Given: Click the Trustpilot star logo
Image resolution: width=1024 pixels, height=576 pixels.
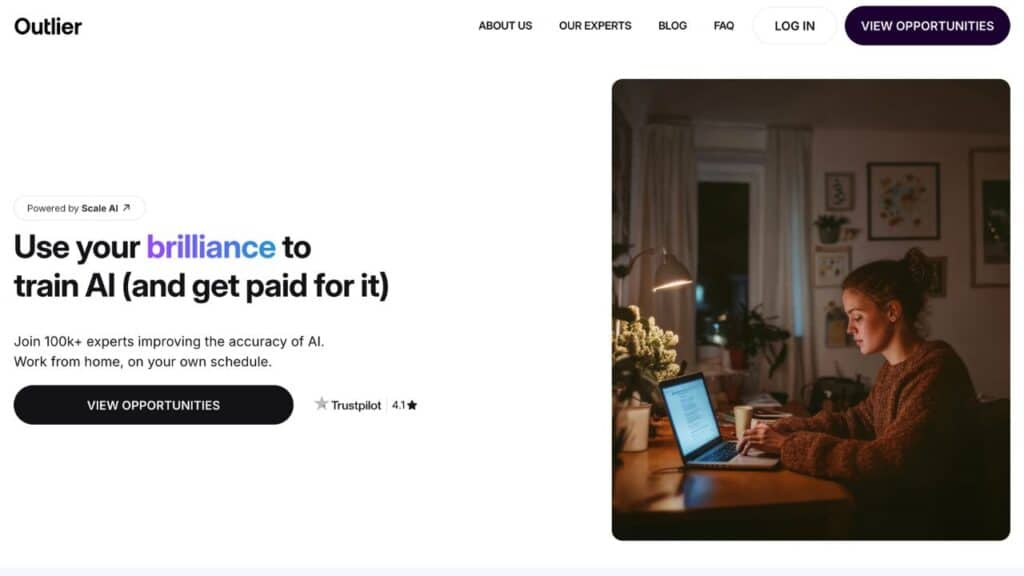Looking at the screenshot, I should point(321,404).
